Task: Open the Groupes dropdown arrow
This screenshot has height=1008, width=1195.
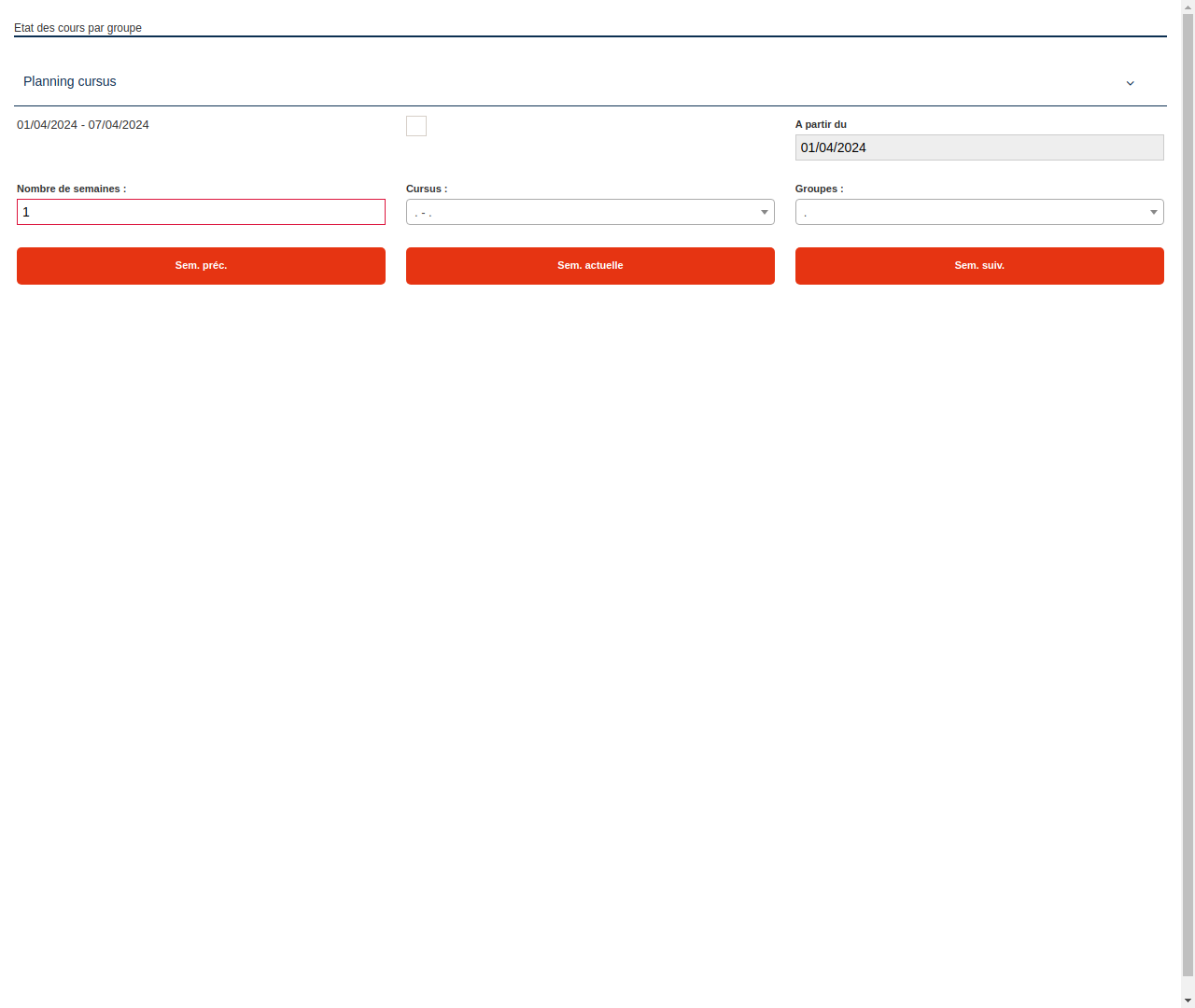Action: point(1153,212)
